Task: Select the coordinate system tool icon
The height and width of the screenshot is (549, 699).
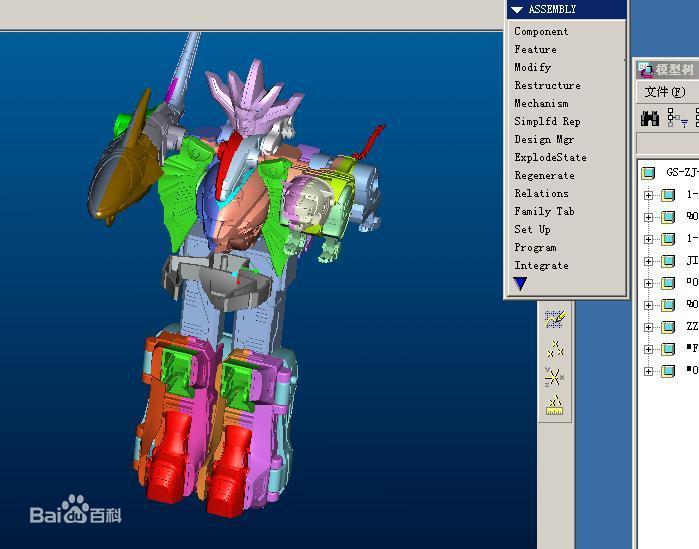Action: (554, 377)
